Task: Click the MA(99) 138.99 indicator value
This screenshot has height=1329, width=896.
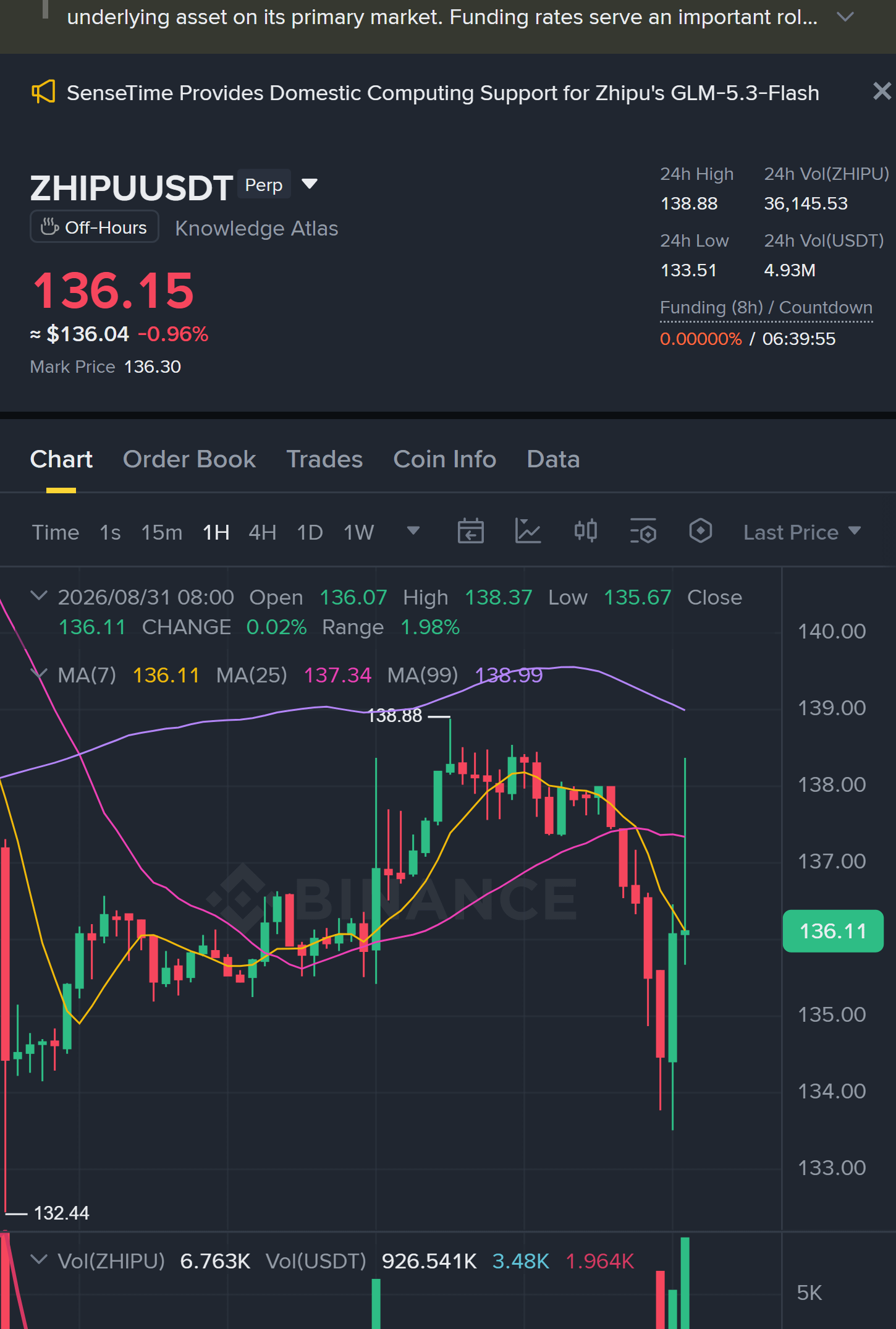Action: [509, 675]
